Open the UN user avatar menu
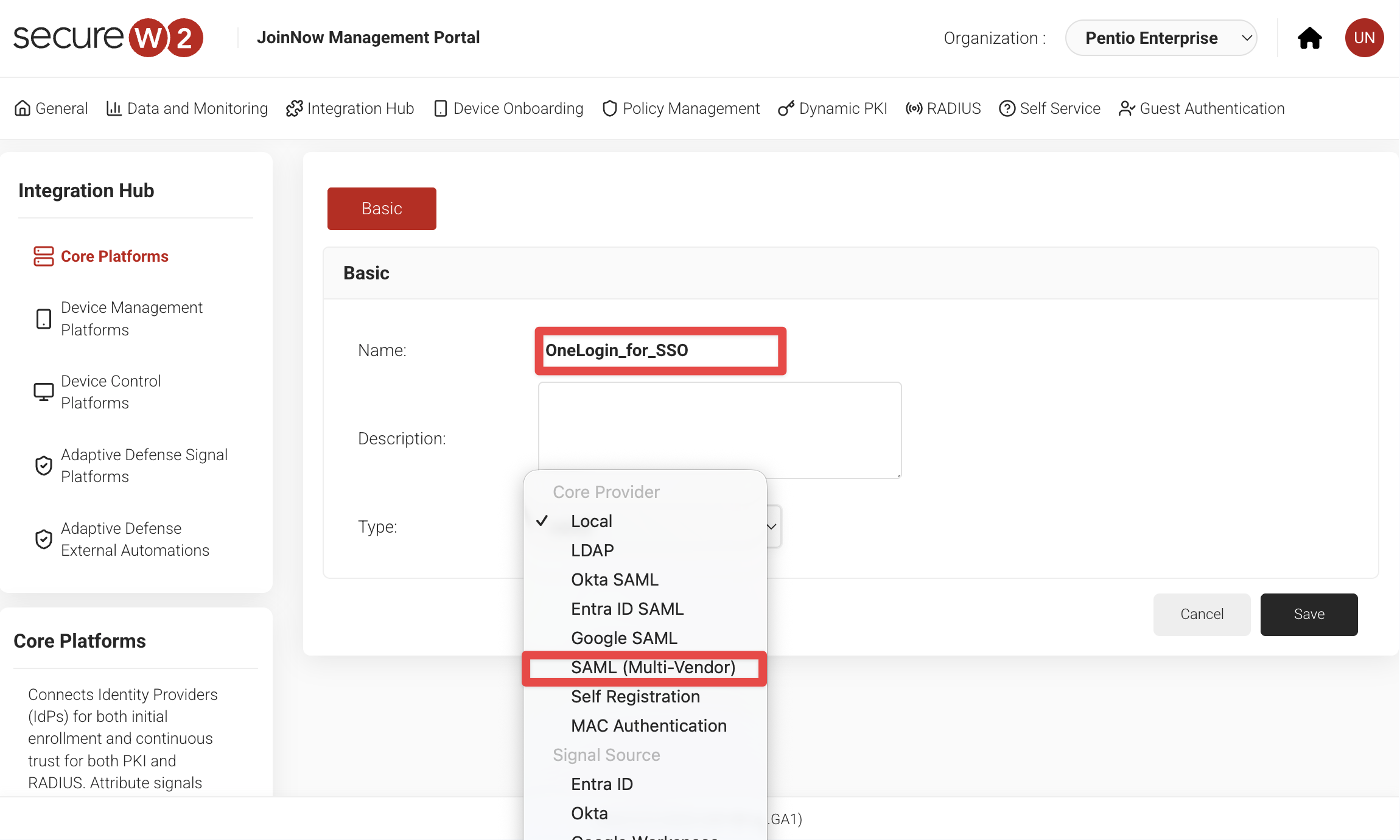This screenshot has width=1400, height=840. click(x=1364, y=38)
